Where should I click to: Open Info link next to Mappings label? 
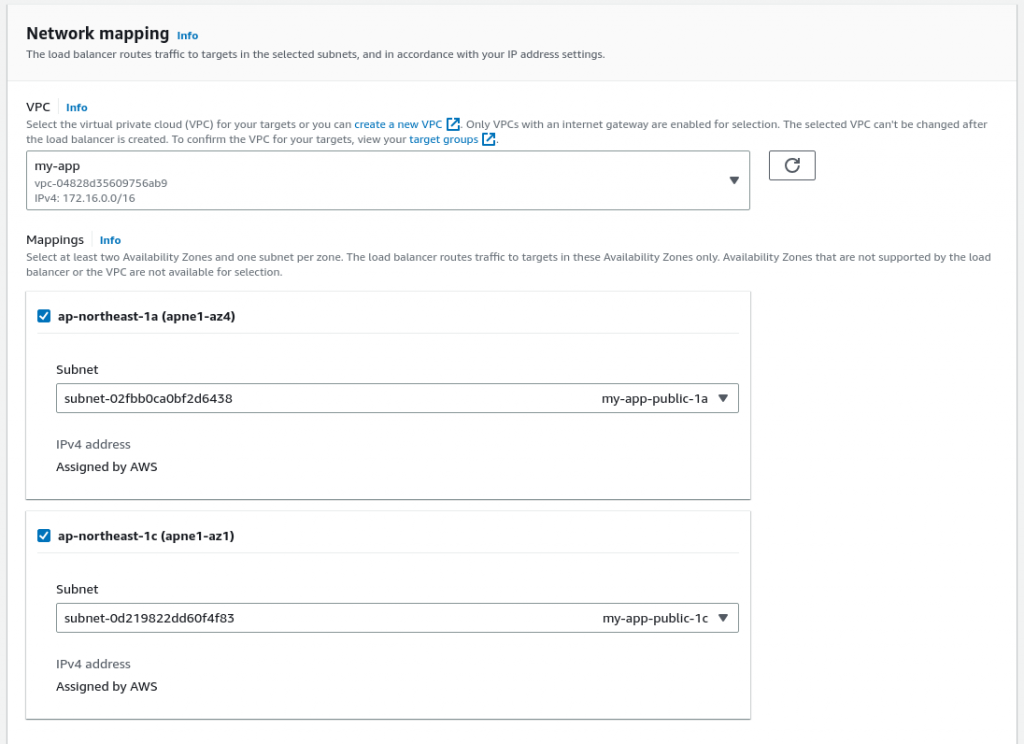pos(110,241)
